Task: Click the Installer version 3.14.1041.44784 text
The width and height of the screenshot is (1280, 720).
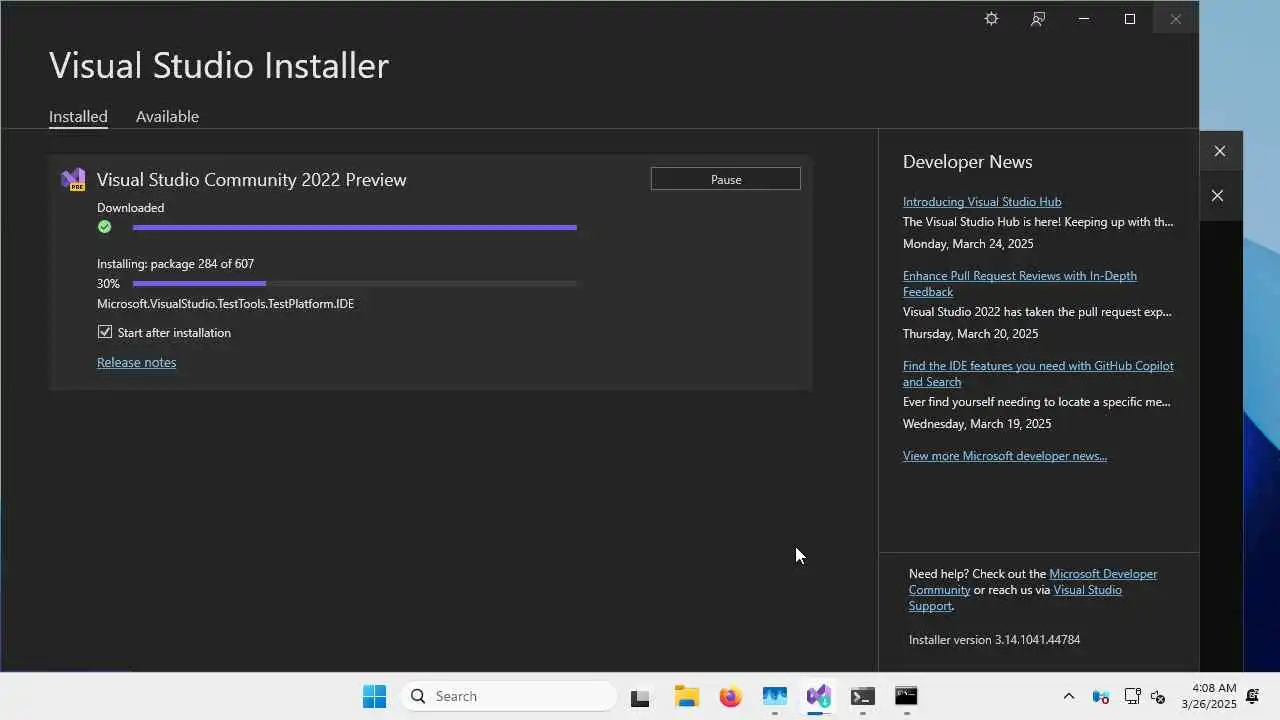Action: pyautogui.click(x=994, y=639)
